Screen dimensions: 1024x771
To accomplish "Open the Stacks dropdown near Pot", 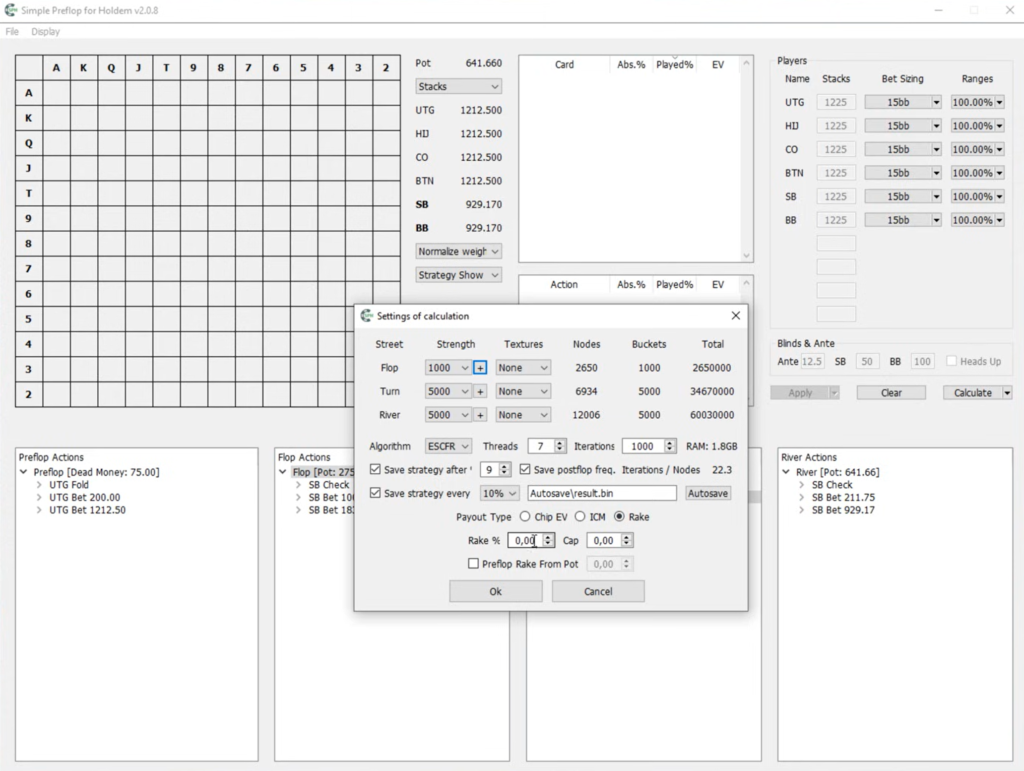I will tap(458, 87).
